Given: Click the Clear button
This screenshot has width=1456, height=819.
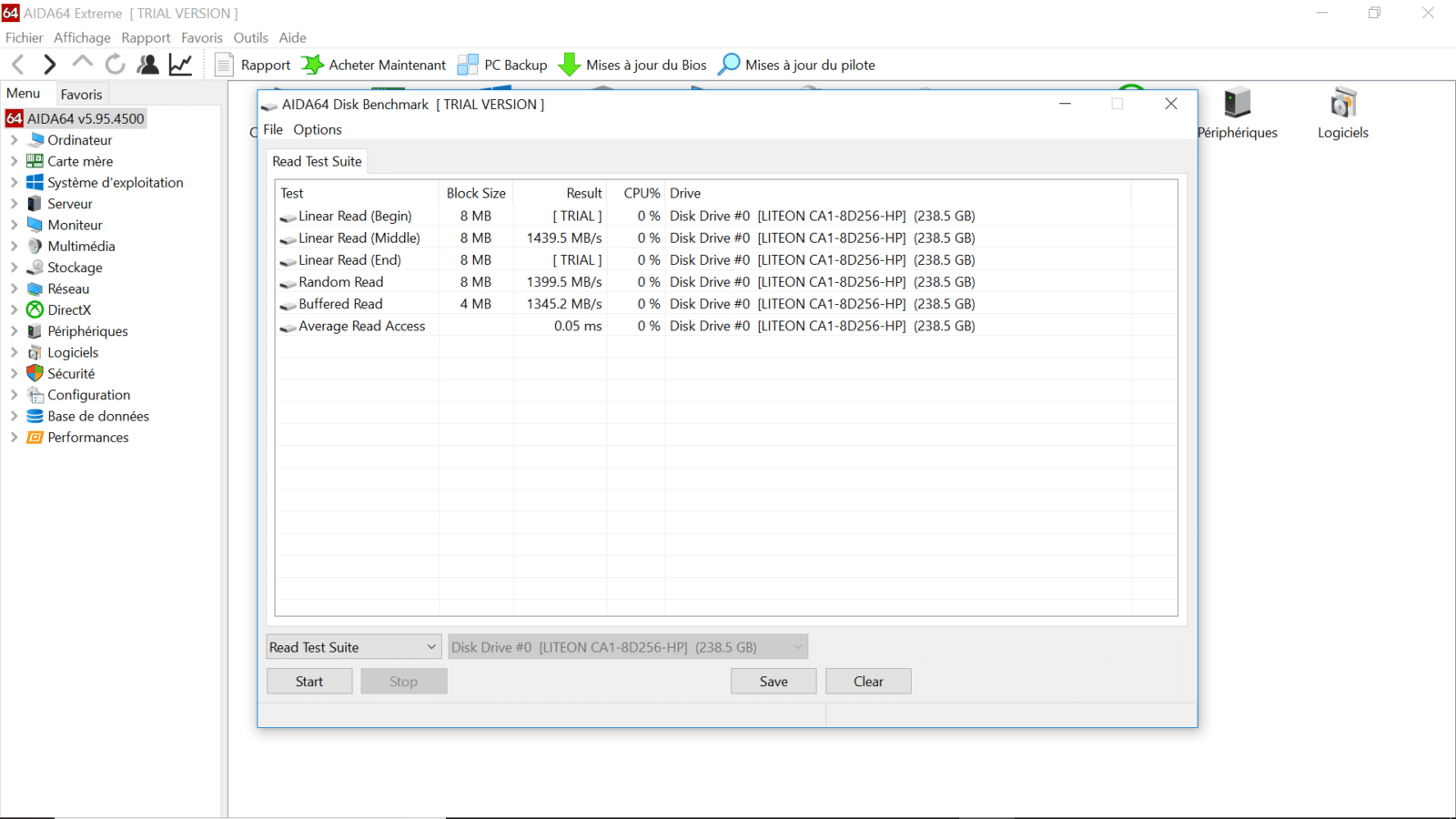Looking at the screenshot, I should (x=867, y=682).
